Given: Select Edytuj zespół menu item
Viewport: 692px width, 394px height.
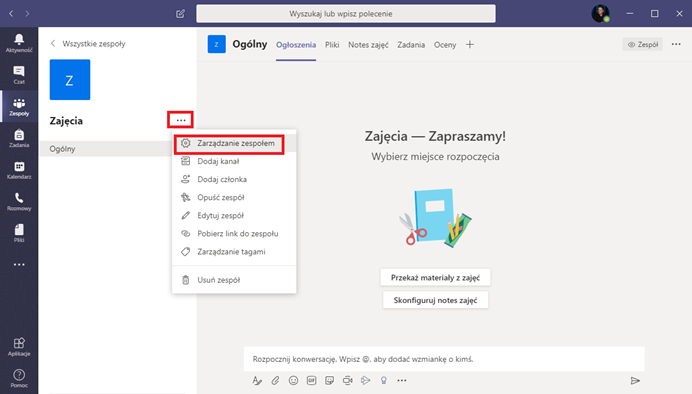Looking at the screenshot, I should coord(234,216).
